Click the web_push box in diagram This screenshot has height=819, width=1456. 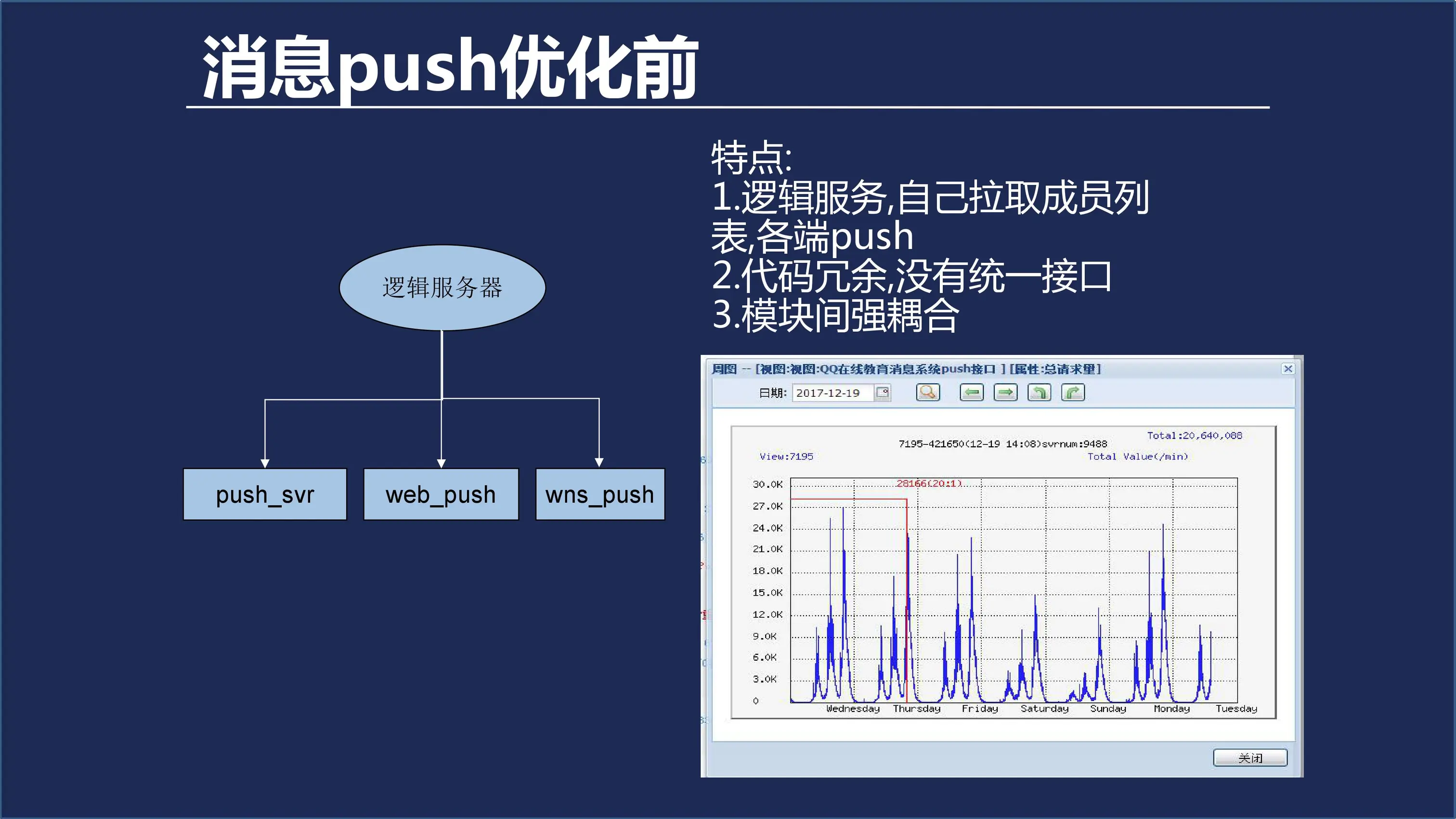coord(441,494)
